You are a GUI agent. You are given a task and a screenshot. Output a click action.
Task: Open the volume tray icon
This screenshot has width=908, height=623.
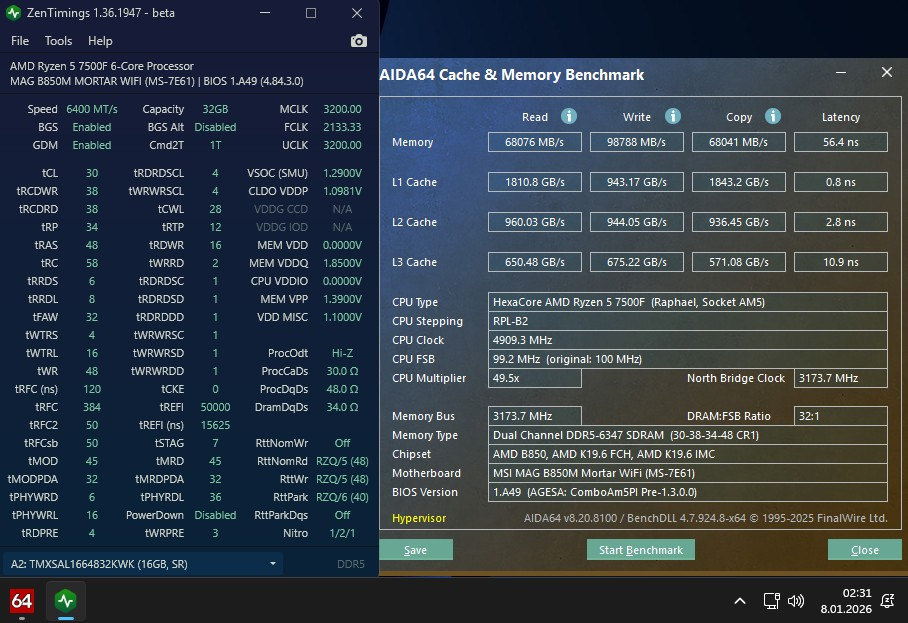pyautogui.click(x=796, y=601)
